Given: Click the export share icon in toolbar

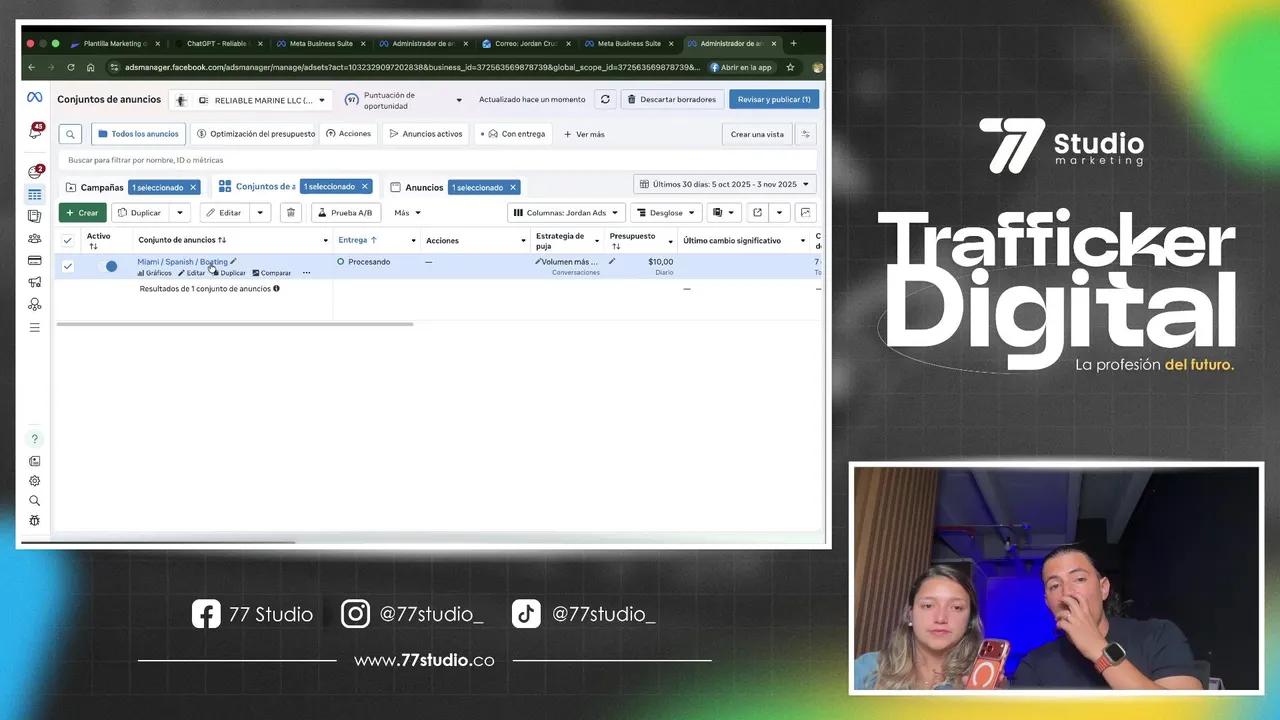Looking at the screenshot, I should (x=757, y=212).
